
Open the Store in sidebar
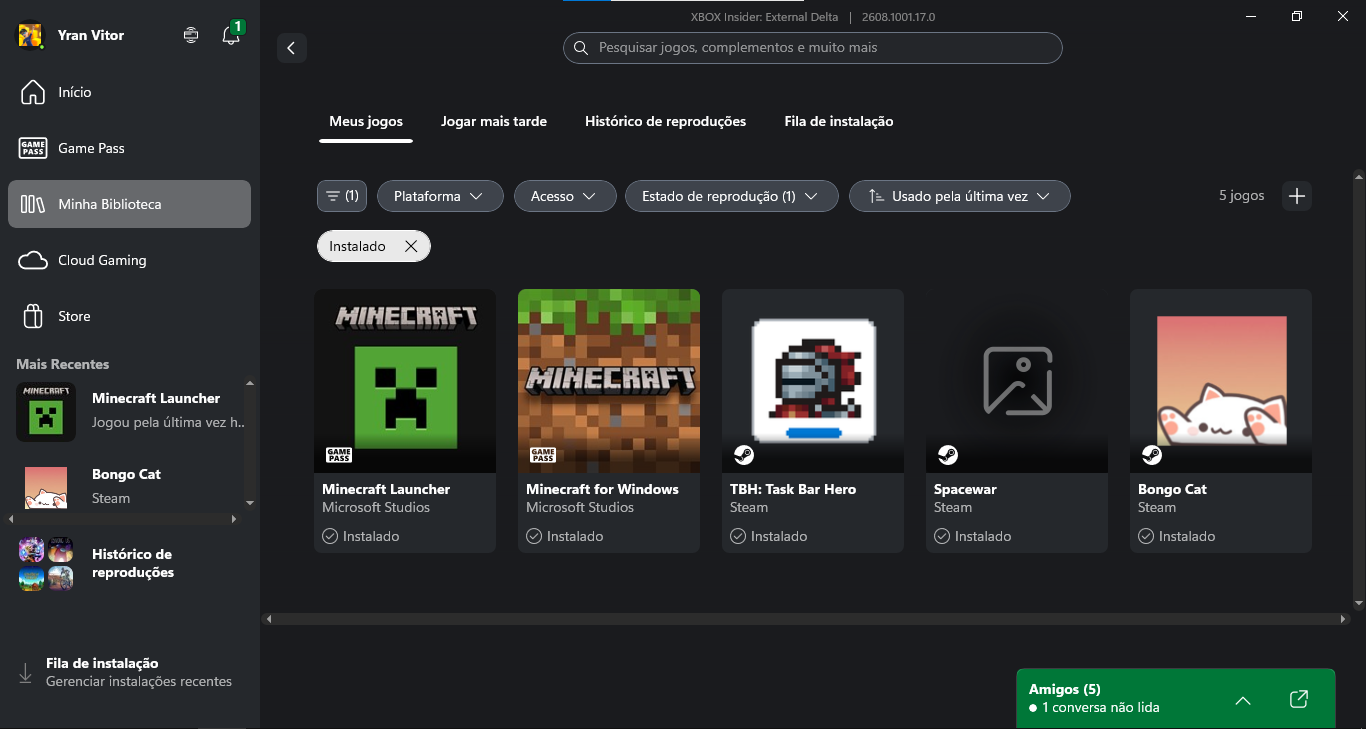point(130,316)
